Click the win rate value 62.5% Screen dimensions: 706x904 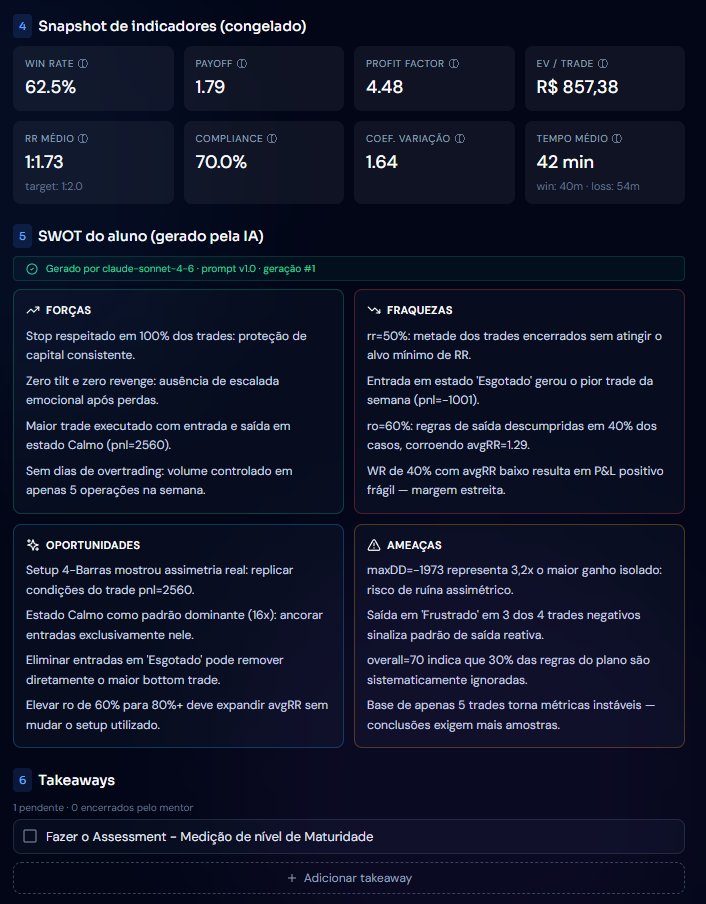(51, 87)
